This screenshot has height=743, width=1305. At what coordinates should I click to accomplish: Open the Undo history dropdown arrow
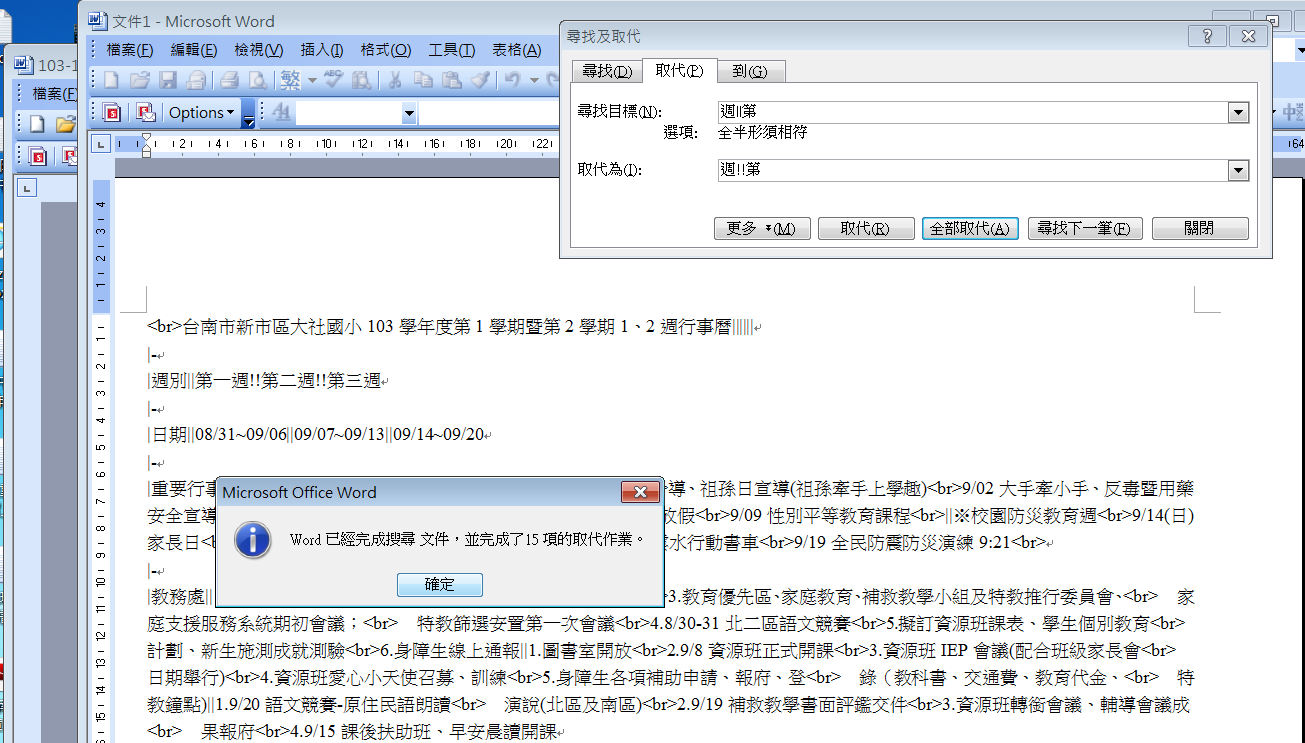(535, 80)
